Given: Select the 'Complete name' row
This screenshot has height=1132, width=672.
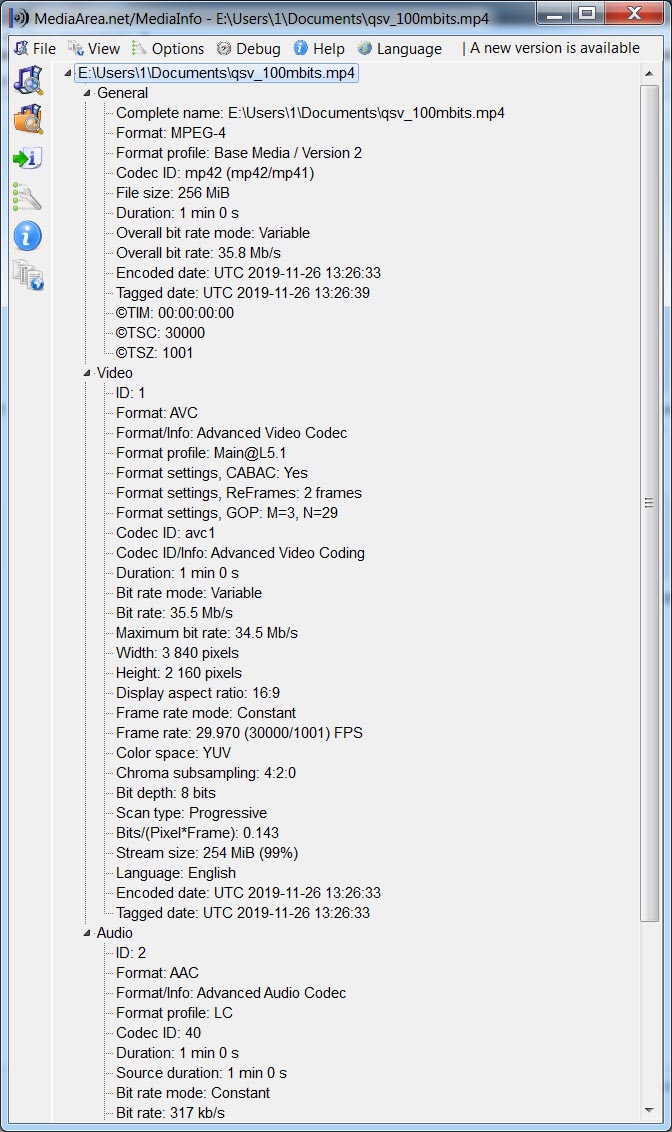Looking at the screenshot, I should pos(310,113).
